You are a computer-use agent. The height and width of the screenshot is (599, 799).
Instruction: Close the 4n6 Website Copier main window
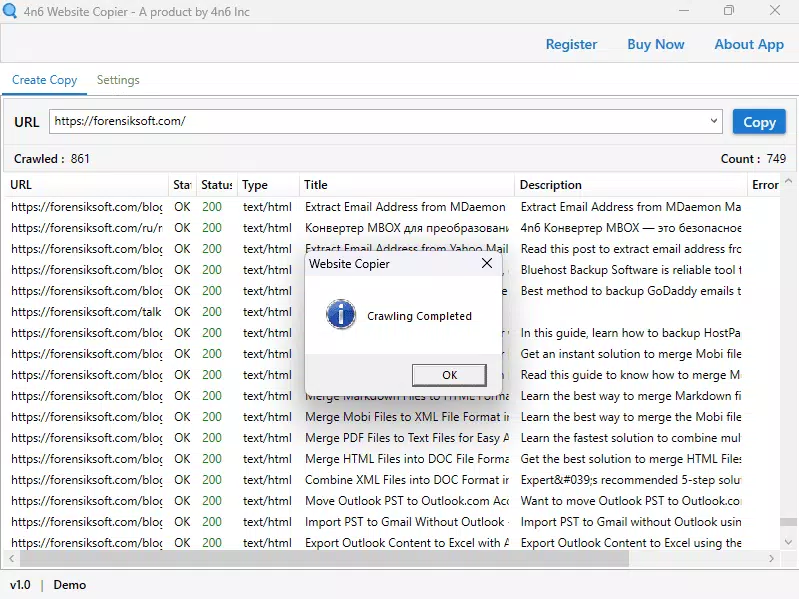point(775,10)
